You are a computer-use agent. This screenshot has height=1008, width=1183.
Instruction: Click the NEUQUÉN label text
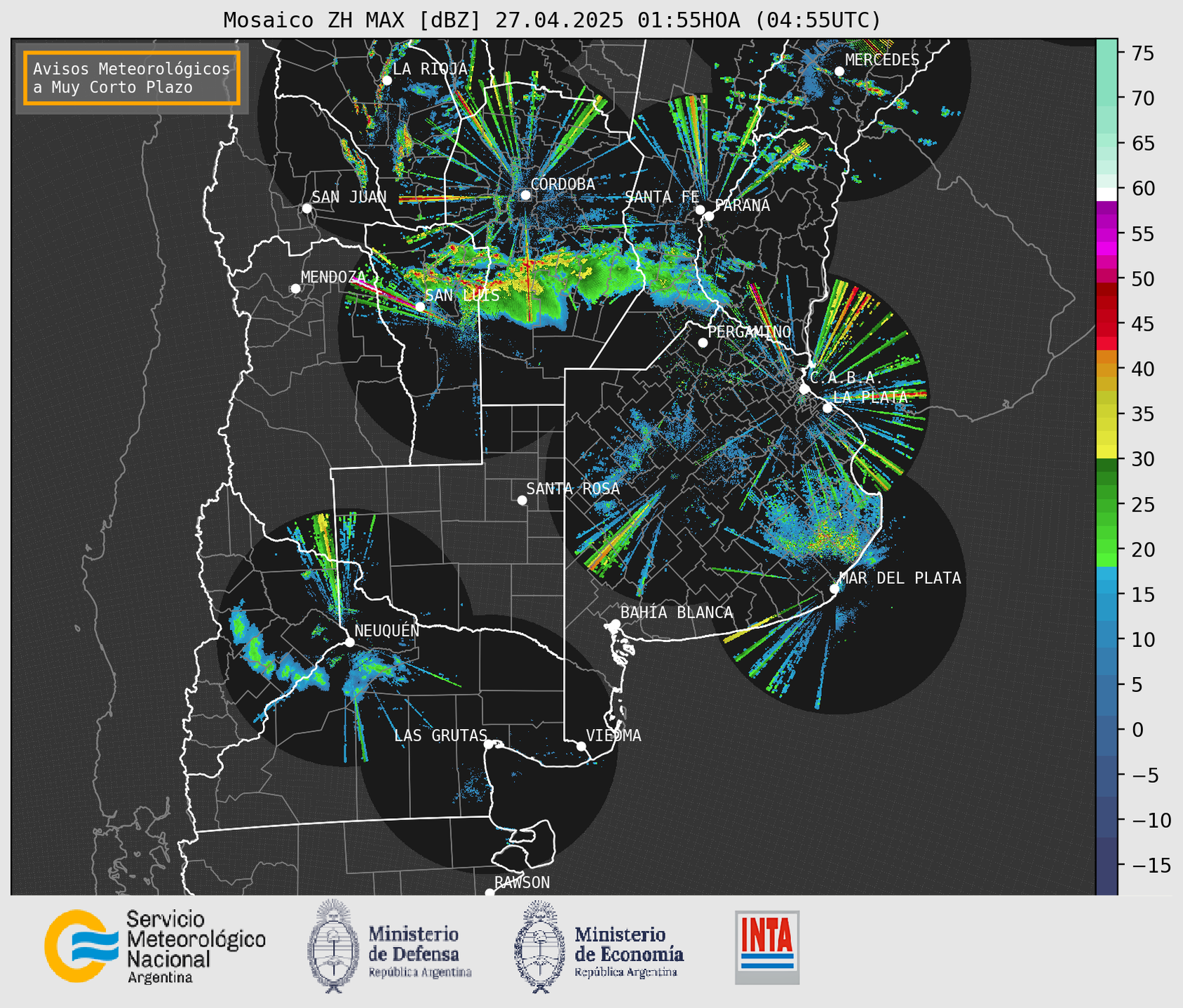(x=386, y=630)
